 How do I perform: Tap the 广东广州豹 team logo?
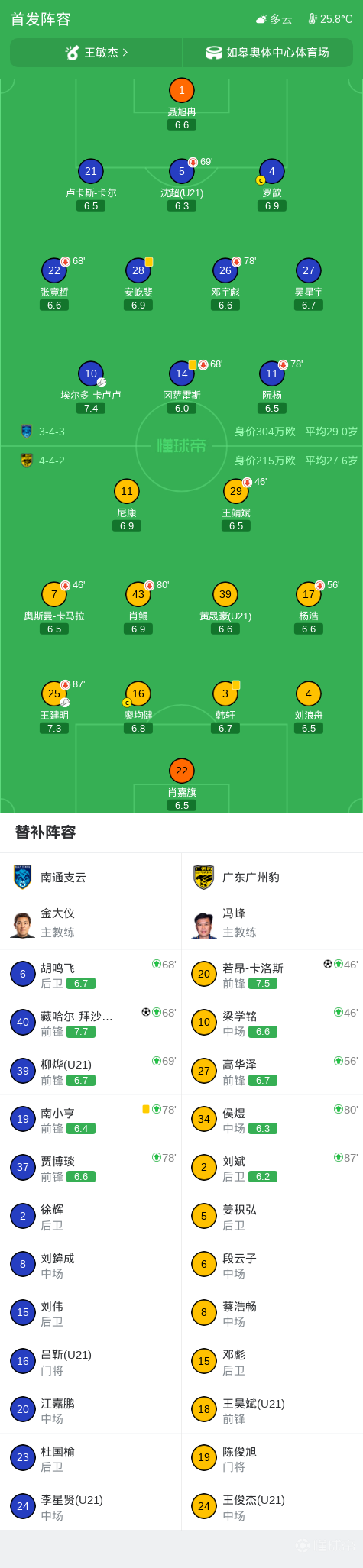click(204, 877)
